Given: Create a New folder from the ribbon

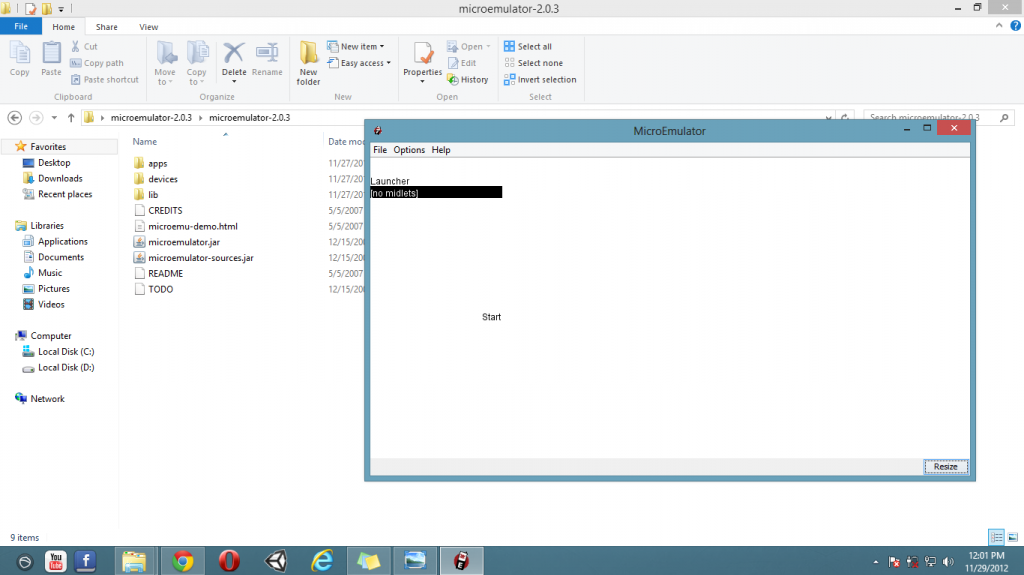Looking at the screenshot, I should [309, 60].
